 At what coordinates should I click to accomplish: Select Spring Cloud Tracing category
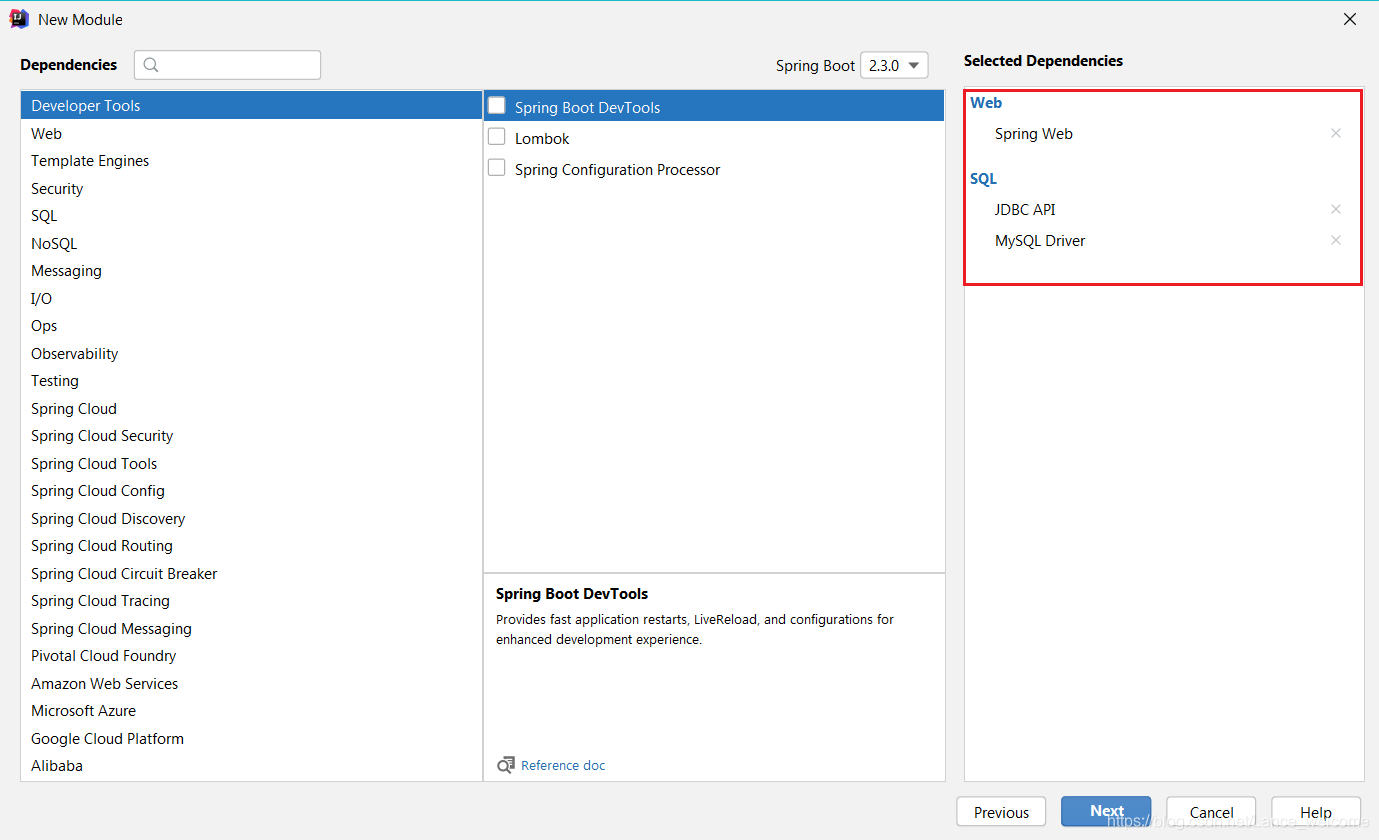pos(251,601)
